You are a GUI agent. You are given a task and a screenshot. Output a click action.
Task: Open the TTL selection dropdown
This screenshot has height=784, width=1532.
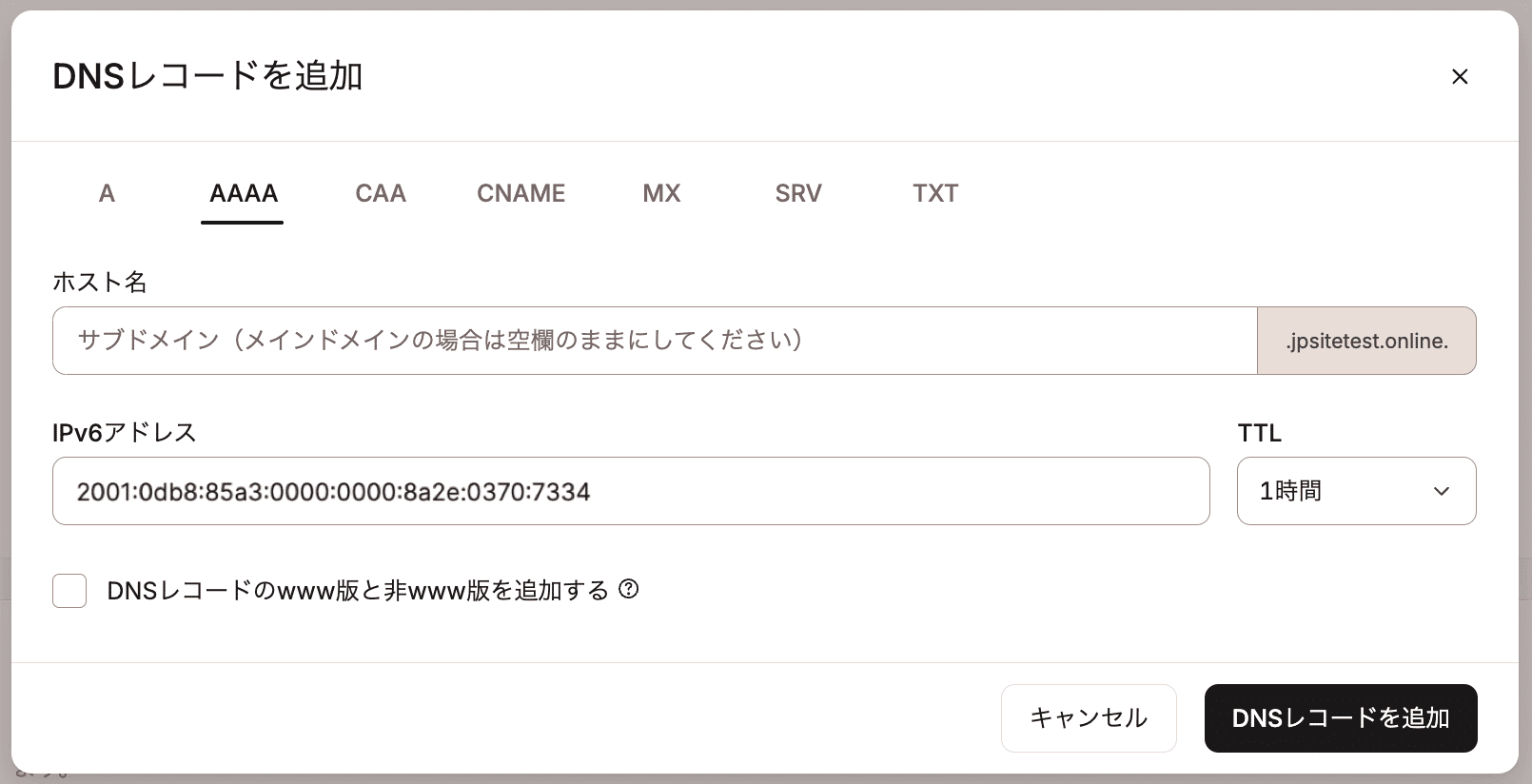[1356, 491]
